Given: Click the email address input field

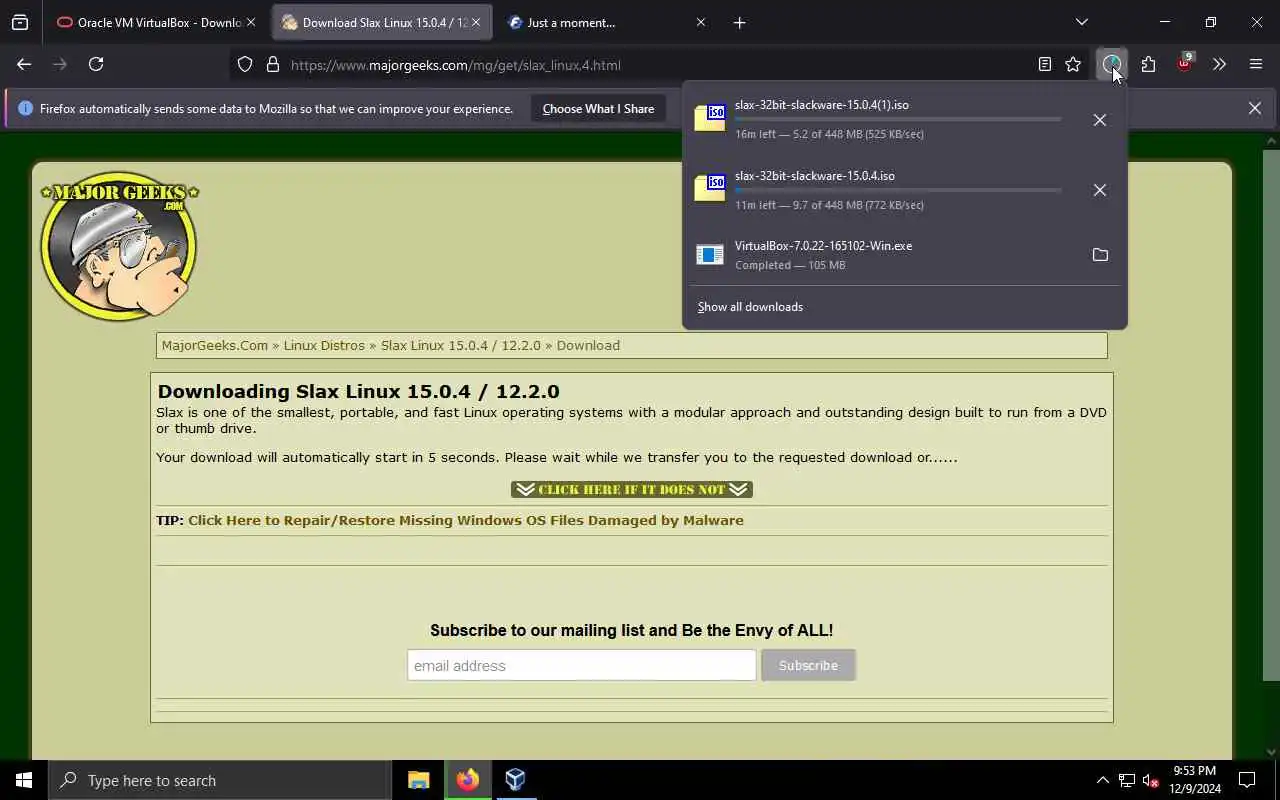Looking at the screenshot, I should point(581,665).
